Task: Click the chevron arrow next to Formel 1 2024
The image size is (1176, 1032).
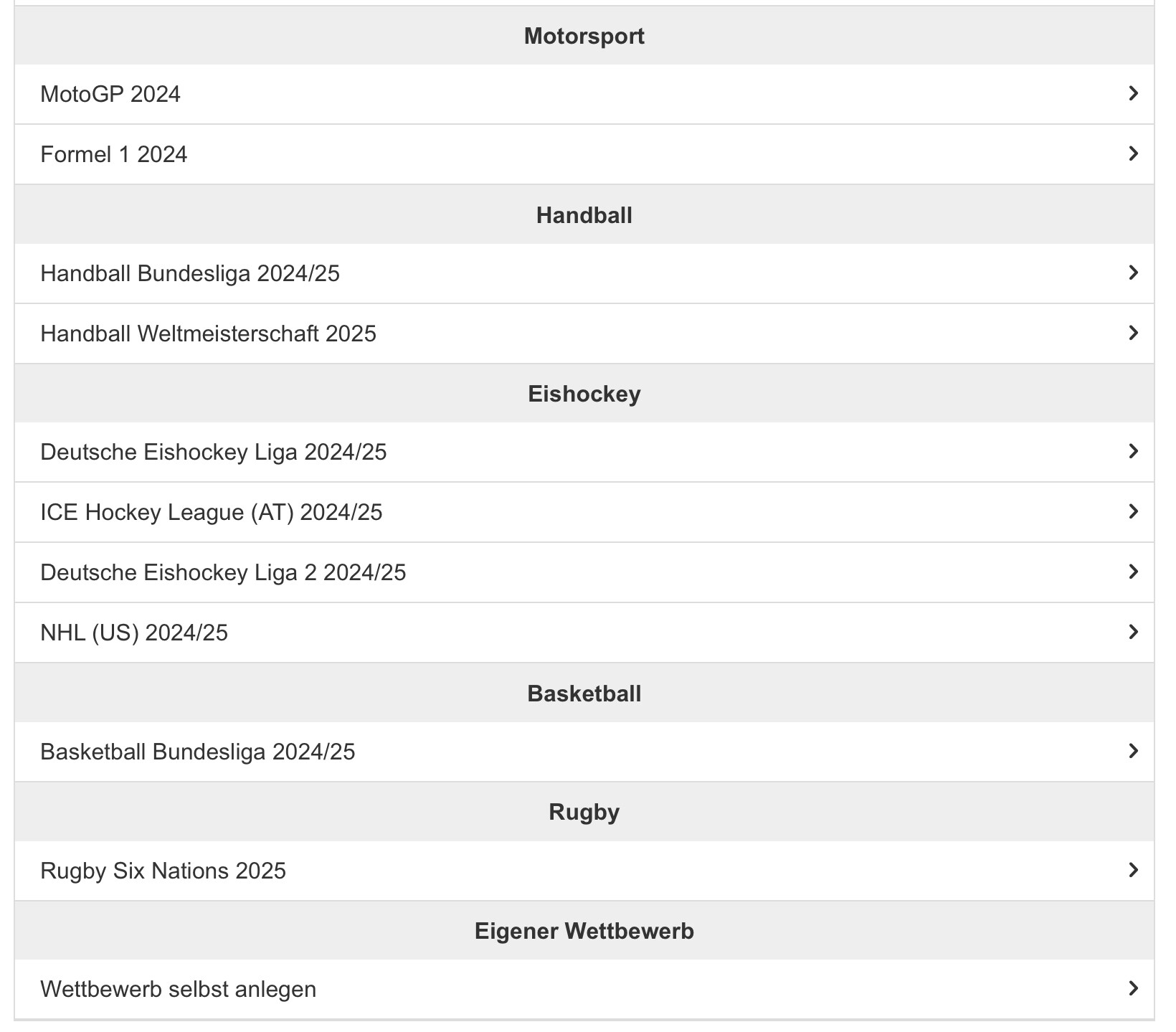Action: tap(1133, 153)
